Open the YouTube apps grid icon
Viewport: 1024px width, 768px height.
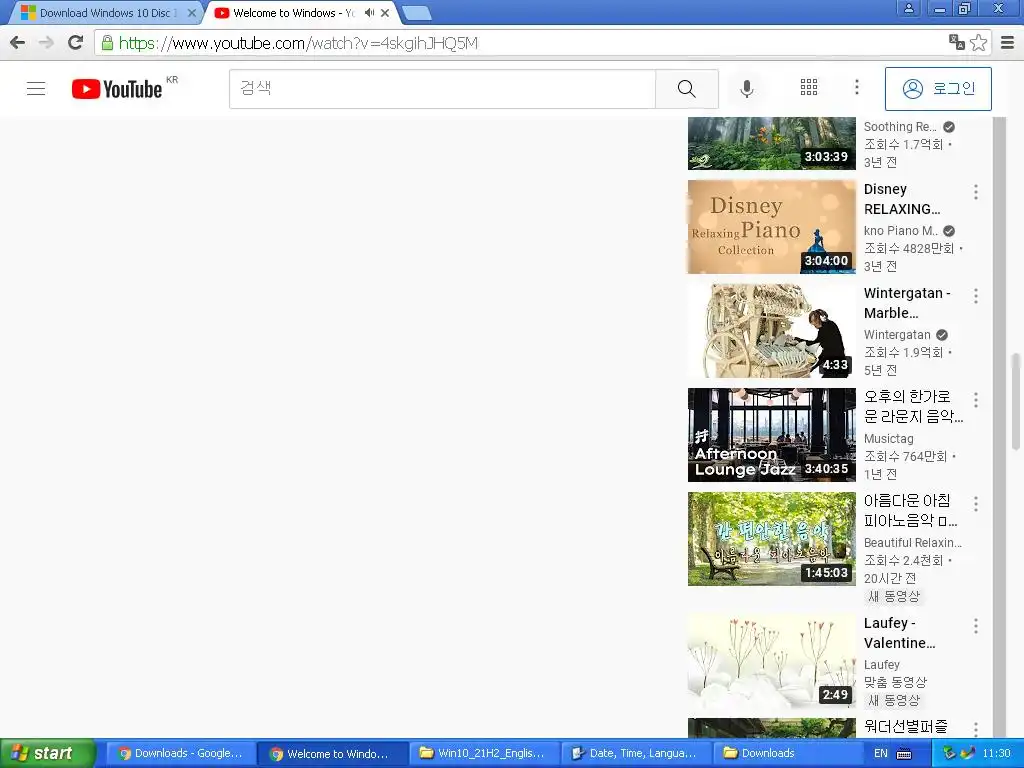coord(808,88)
